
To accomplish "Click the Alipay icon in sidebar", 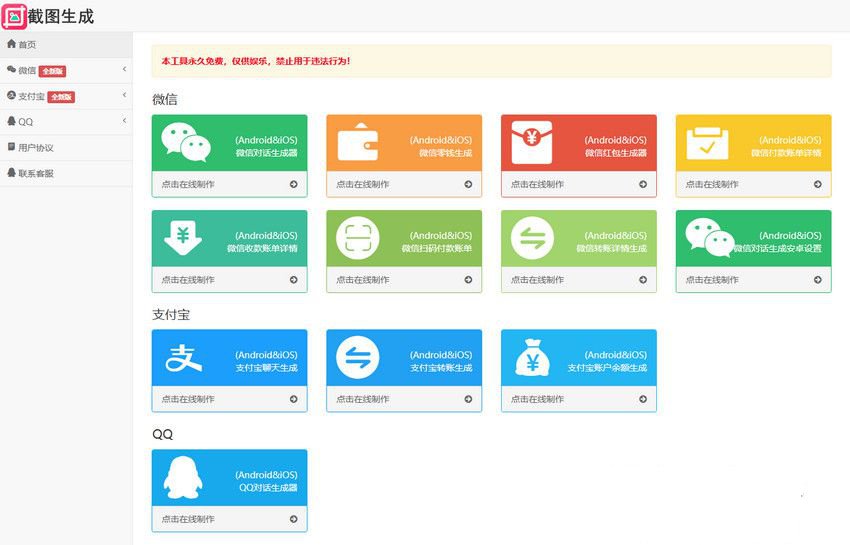I will coord(11,95).
